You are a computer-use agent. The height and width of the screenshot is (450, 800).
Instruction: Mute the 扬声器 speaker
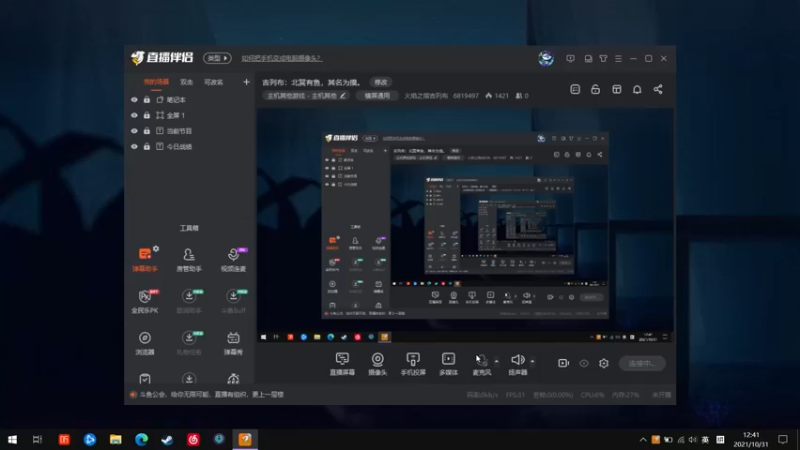coord(517,364)
